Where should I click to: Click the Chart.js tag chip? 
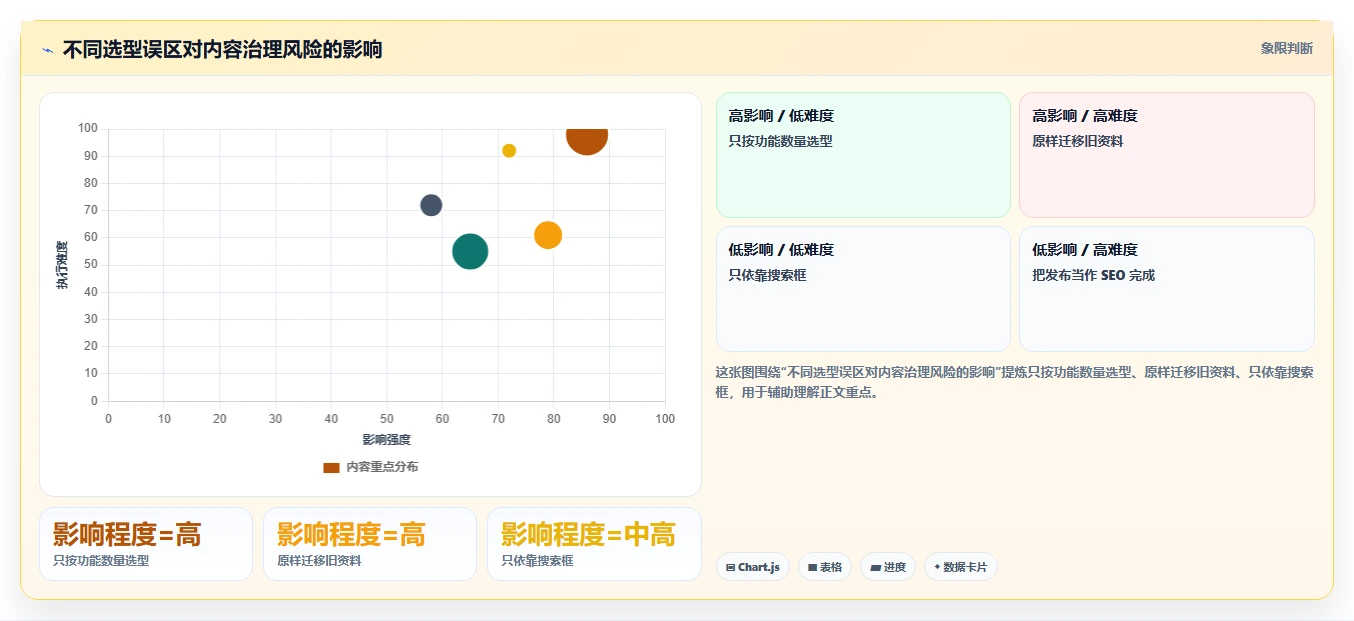click(x=753, y=567)
